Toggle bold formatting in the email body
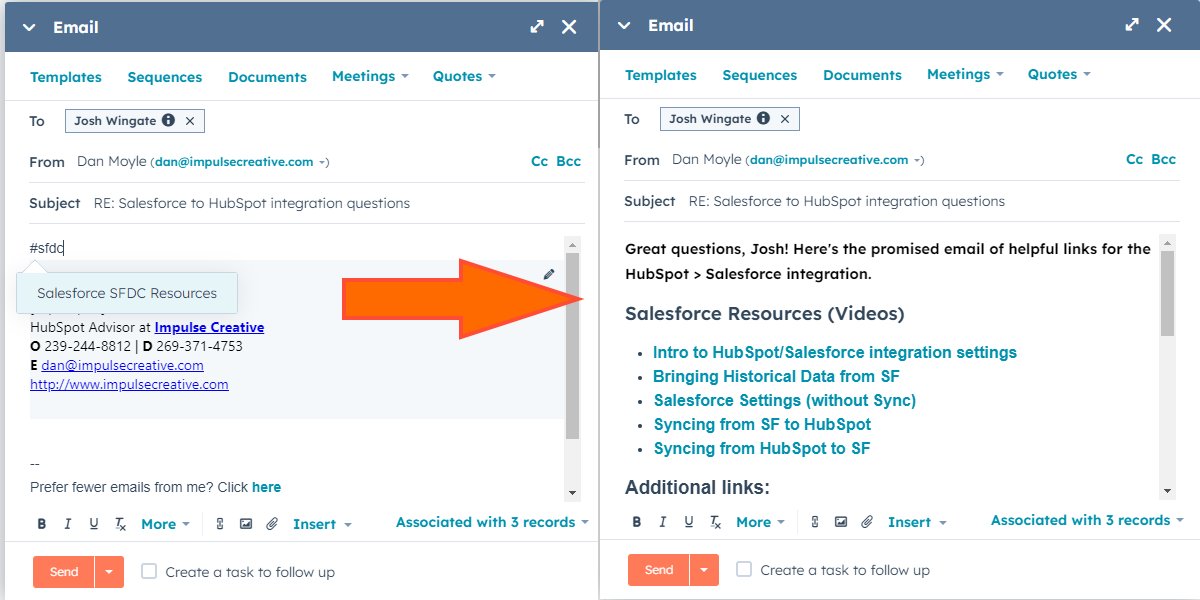The height and width of the screenshot is (600, 1200). tap(41, 523)
